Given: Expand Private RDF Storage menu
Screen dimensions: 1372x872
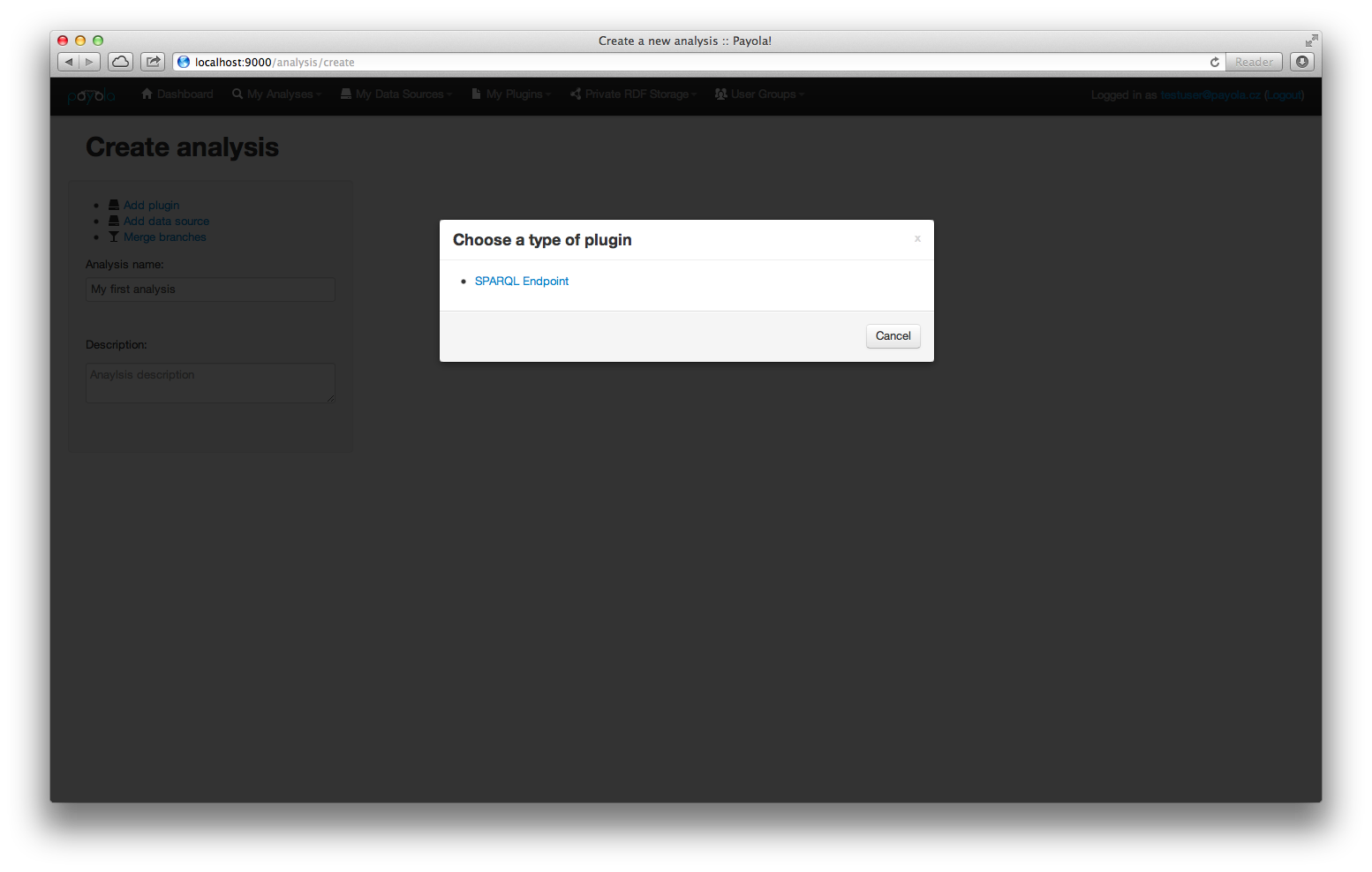Looking at the screenshot, I should pos(633,94).
